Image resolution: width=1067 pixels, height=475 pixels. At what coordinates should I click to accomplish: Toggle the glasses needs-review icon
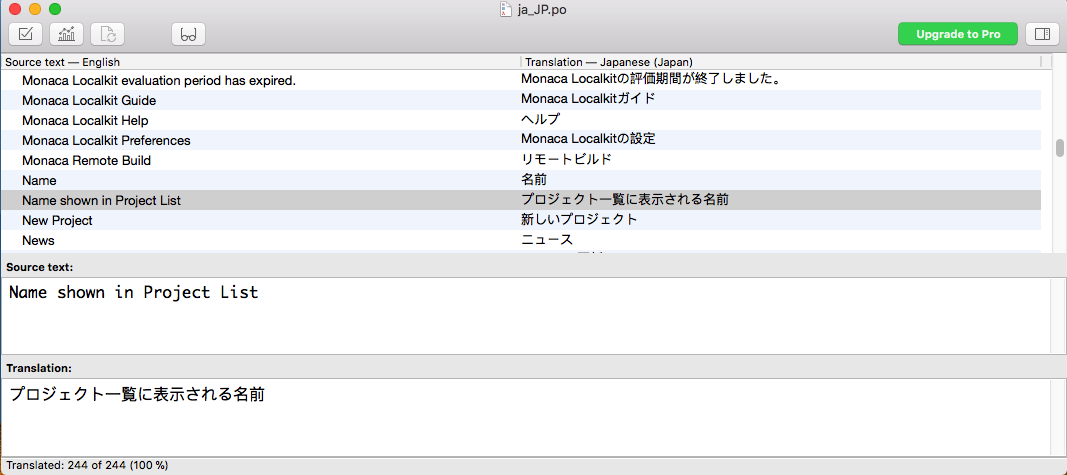(188, 33)
